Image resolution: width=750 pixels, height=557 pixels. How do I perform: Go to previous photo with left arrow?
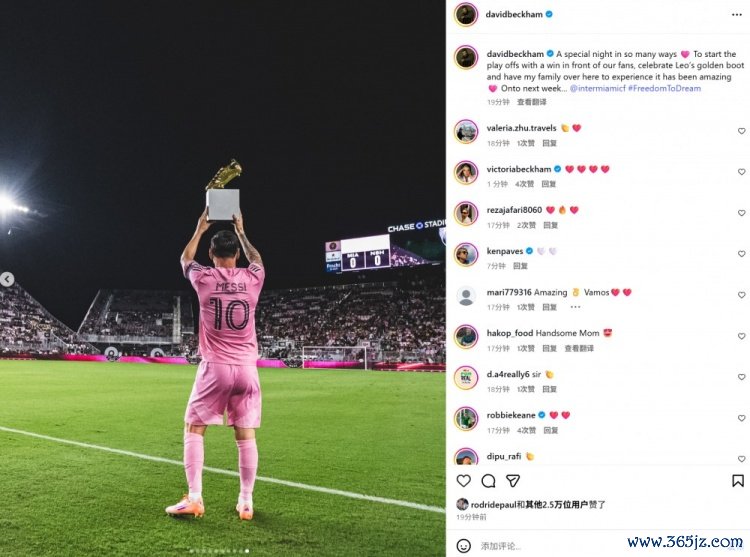pyautogui.click(x=7, y=279)
